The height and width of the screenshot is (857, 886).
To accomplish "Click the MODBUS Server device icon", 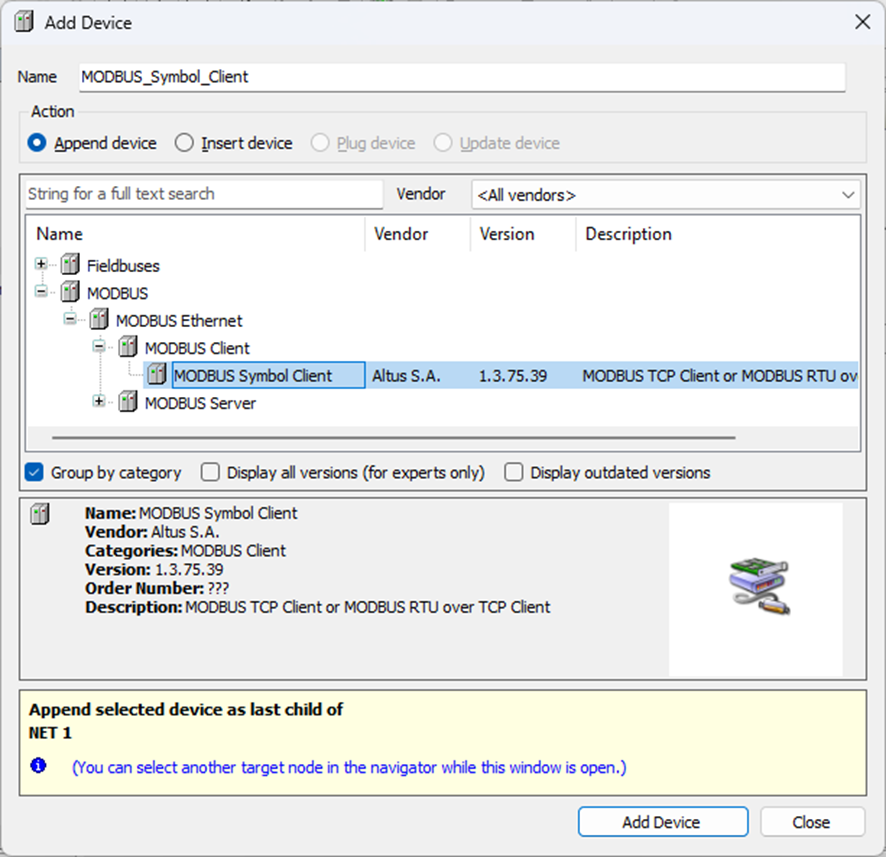I will [128, 403].
